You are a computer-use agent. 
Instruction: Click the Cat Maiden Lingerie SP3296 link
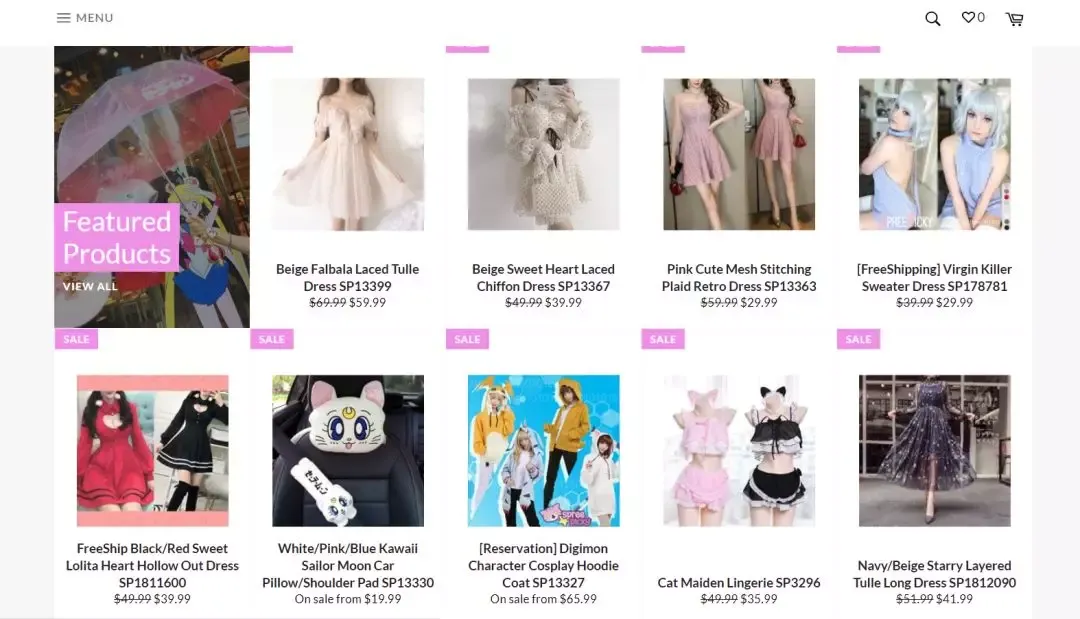tap(739, 583)
